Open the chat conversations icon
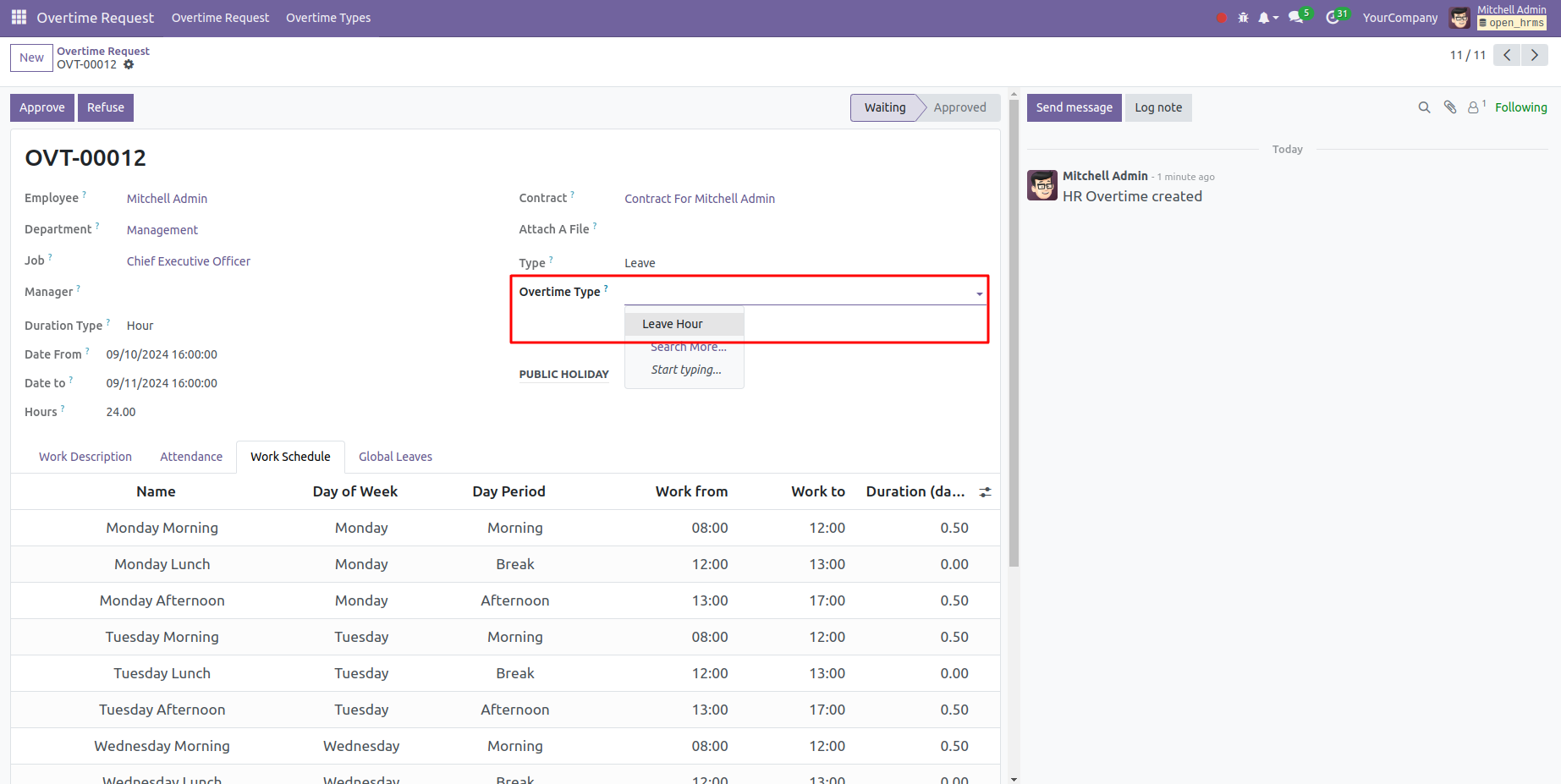 1295,18
